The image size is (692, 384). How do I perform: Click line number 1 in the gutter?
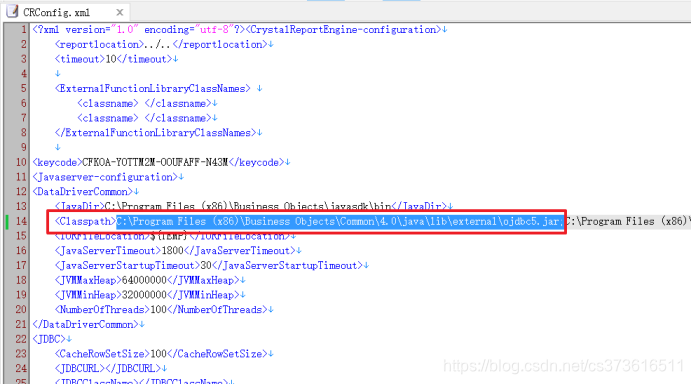click(23, 30)
